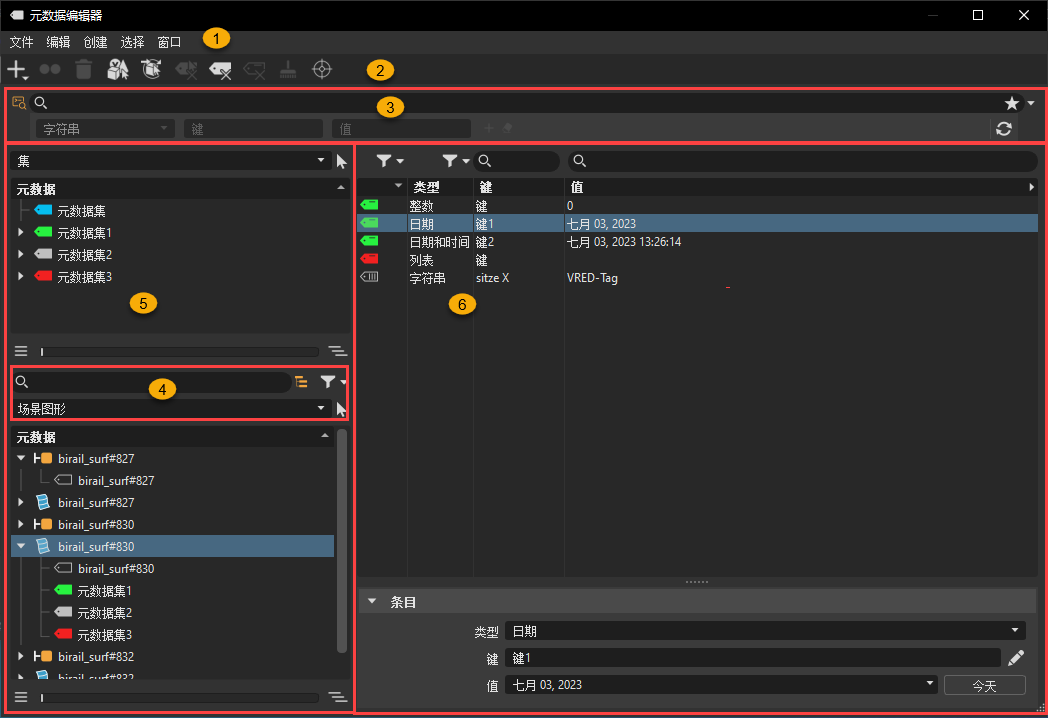The height and width of the screenshot is (718, 1048).
Task: Open the 编辑 menu
Action: pos(58,42)
